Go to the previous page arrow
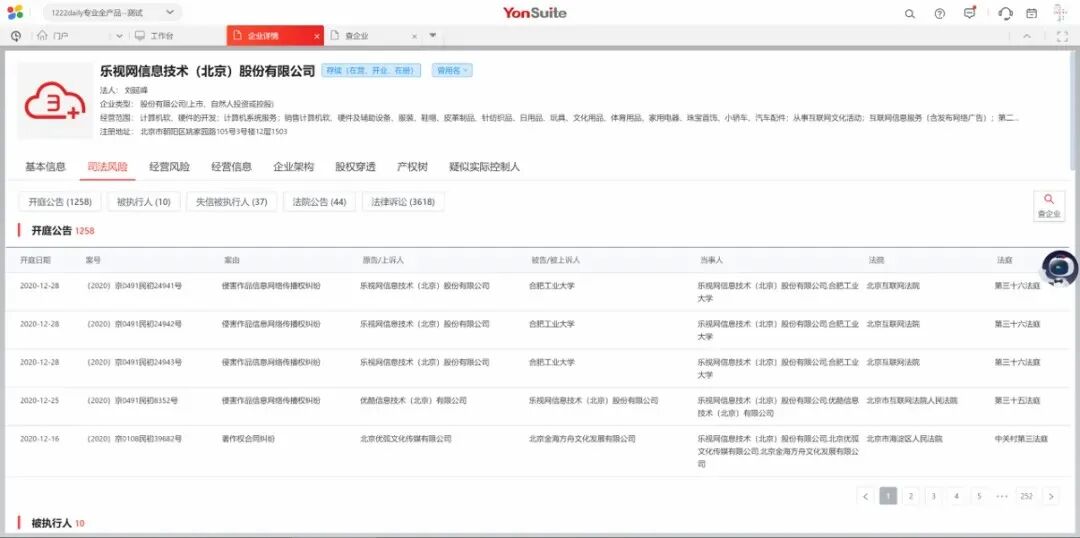The width and height of the screenshot is (1080, 538). [866, 496]
